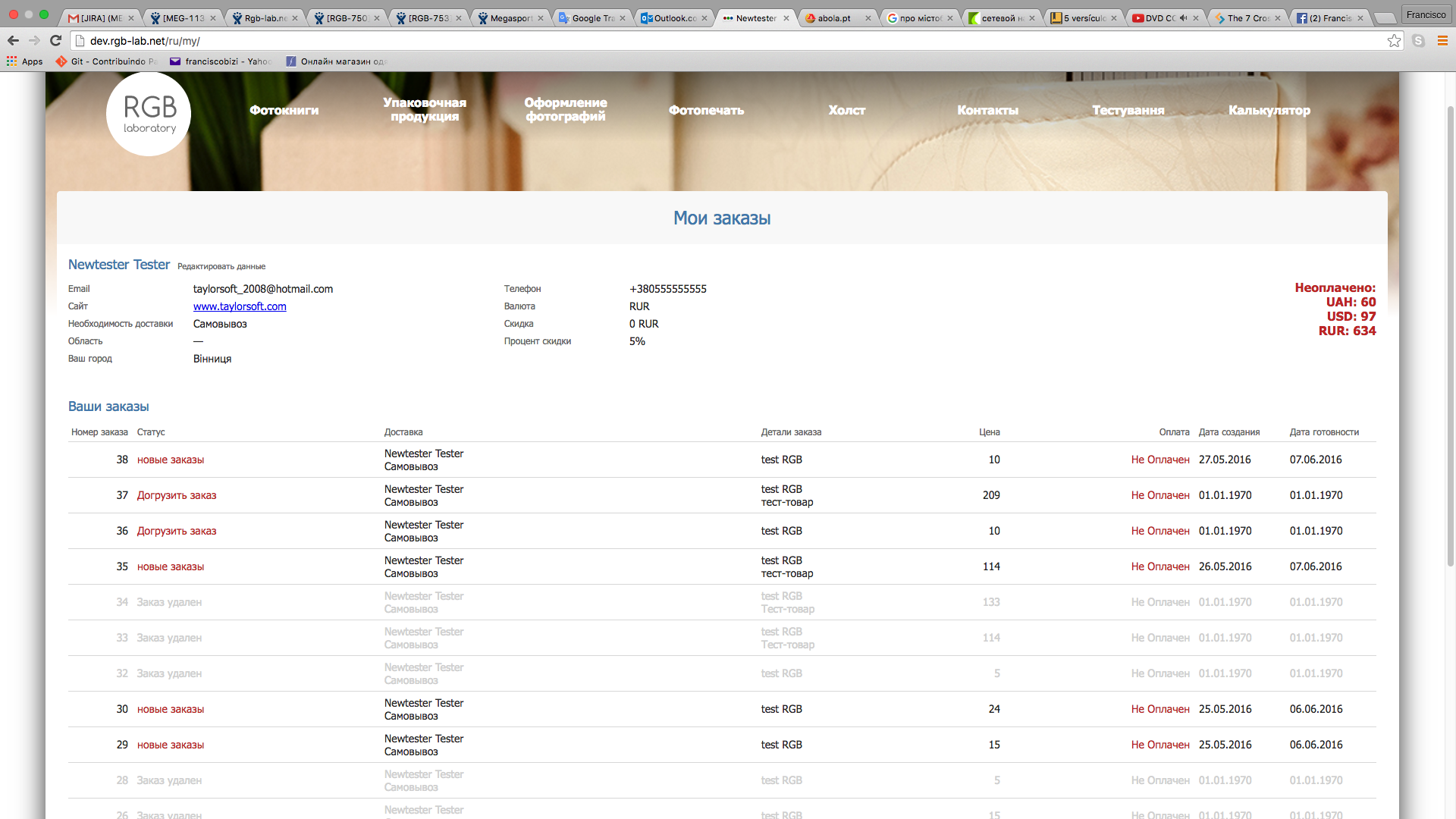The width and height of the screenshot is (1456, 819).
Task: Click the browser reload icon
Action: (55, 41)
